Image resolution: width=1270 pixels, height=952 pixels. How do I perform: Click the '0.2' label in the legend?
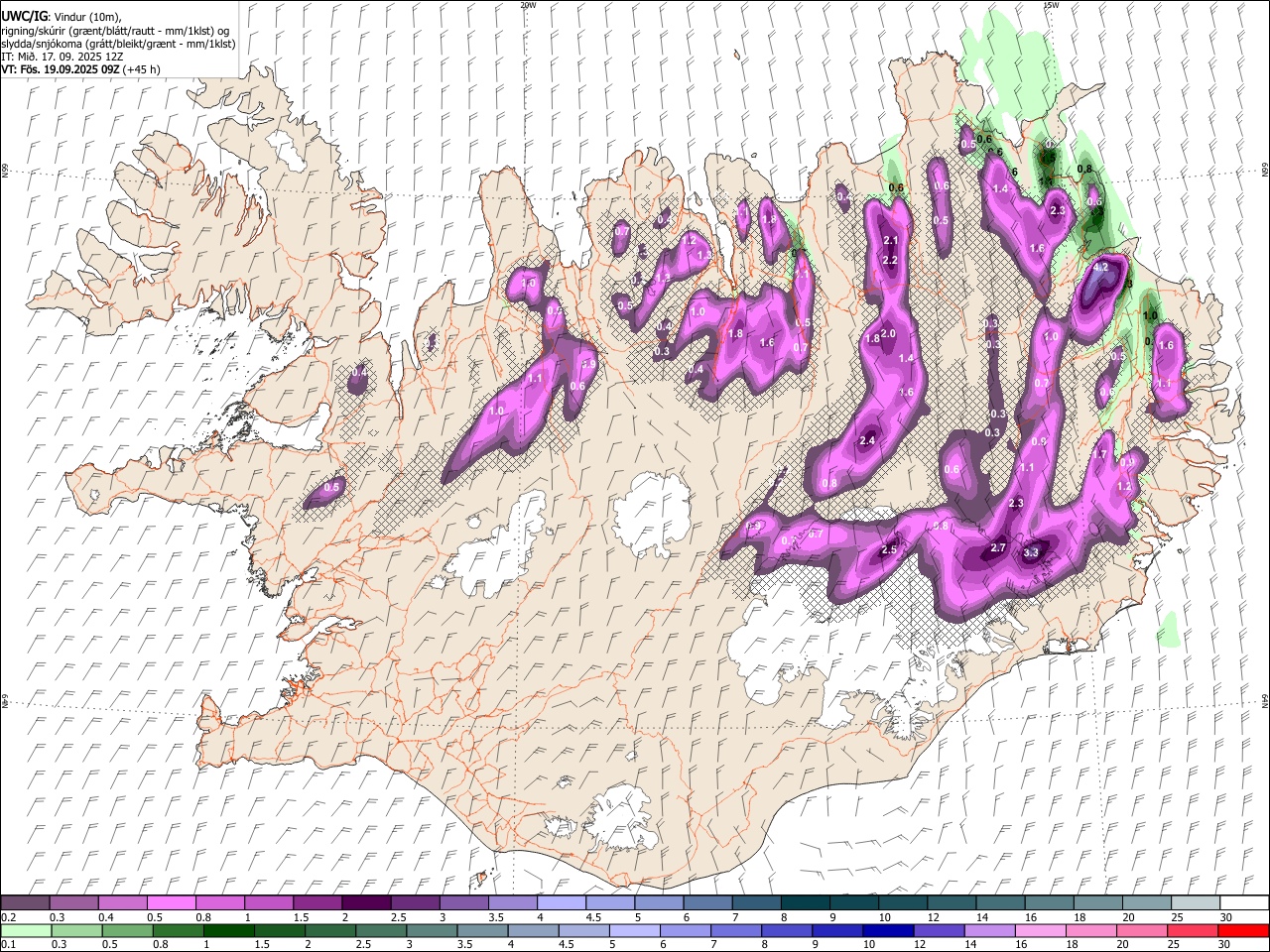[9, 917]
